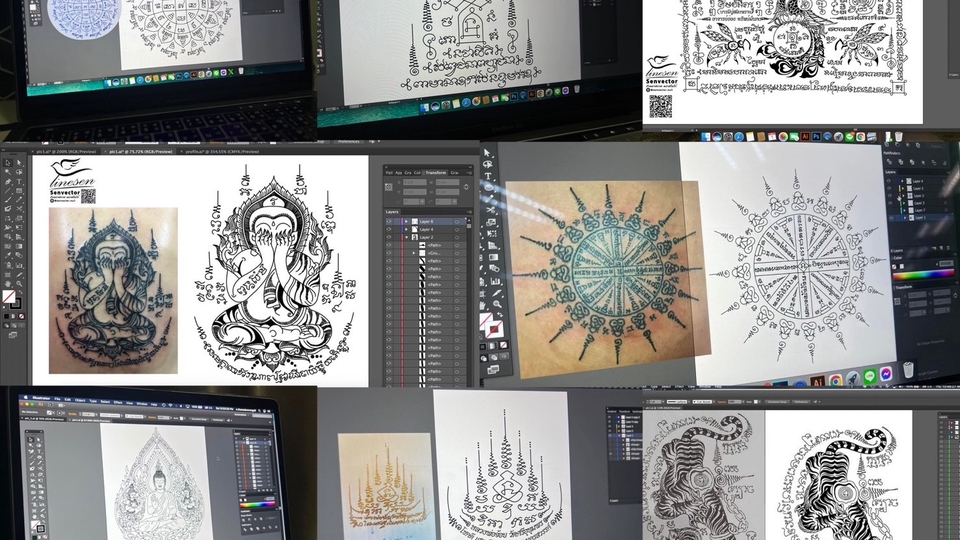Select the Eraser tool in Ganesha window
This screenshot has height=540, width=960.
(x=7, y=209)
